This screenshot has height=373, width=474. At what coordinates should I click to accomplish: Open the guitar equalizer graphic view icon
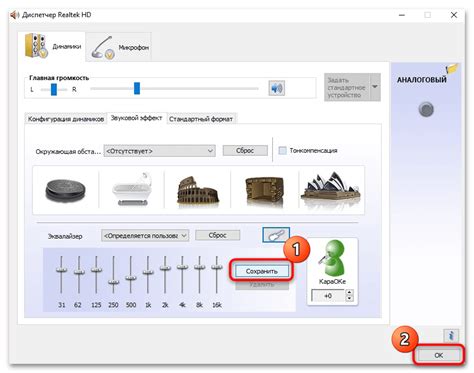pos(276,235)
